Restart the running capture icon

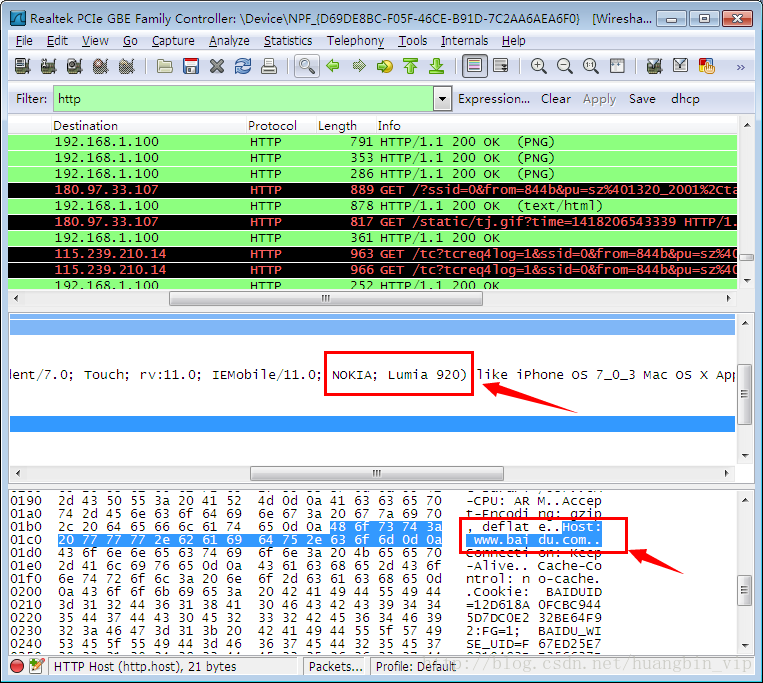tap(127, 66)
